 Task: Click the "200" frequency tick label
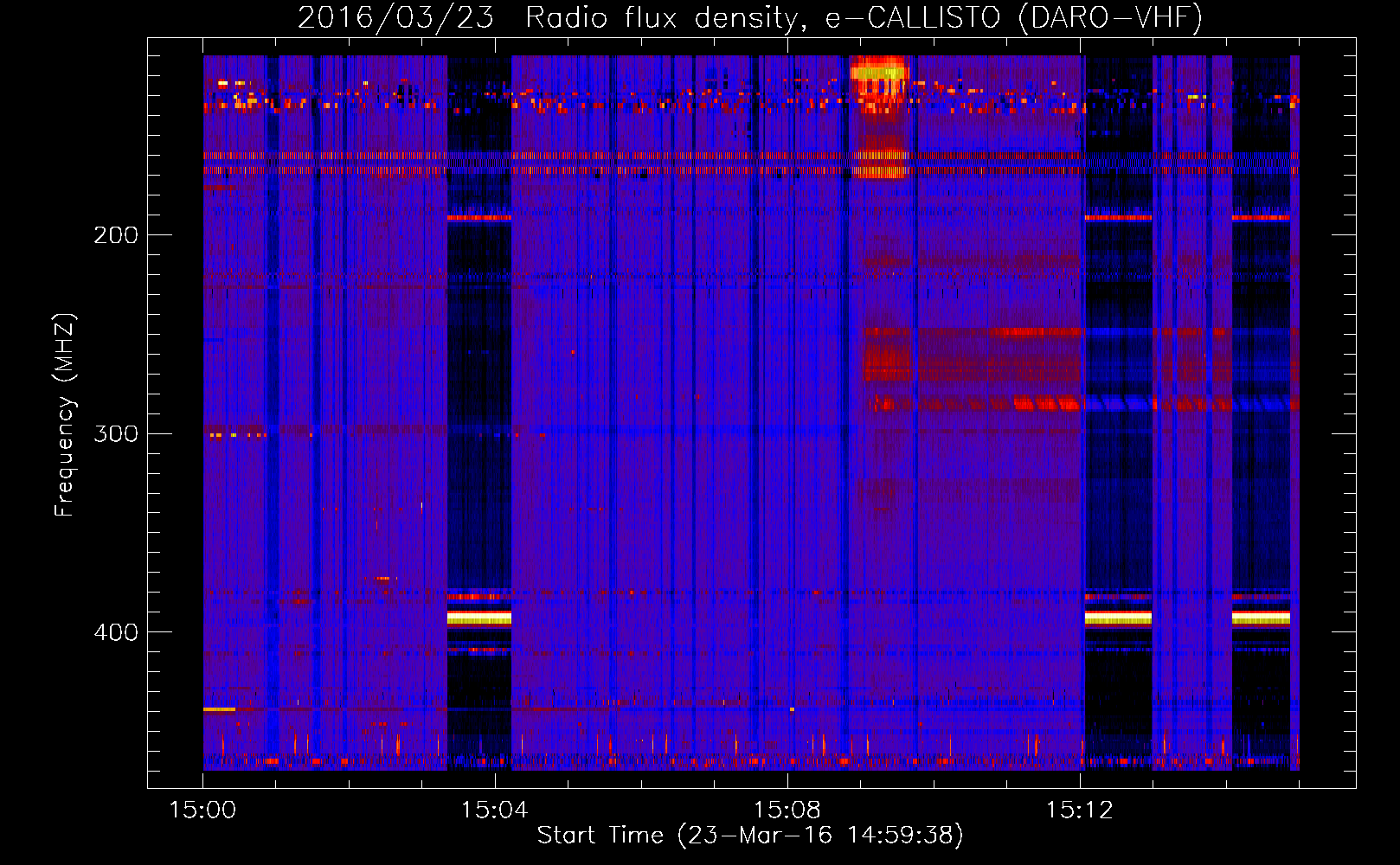tap(116, 235)
